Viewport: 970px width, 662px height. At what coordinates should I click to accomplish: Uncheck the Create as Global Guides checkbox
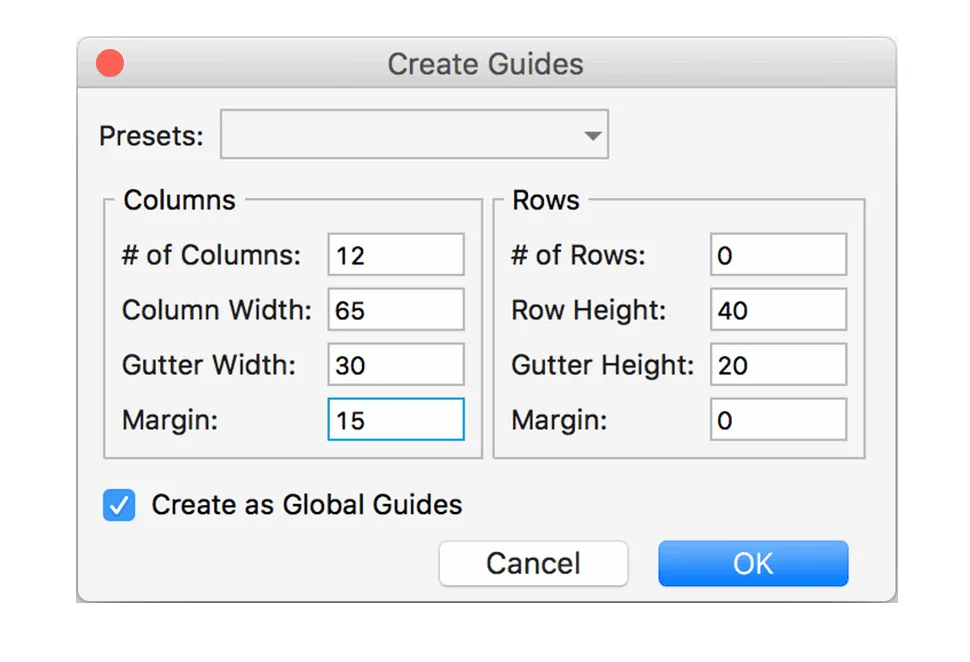[x=119, y=505]
